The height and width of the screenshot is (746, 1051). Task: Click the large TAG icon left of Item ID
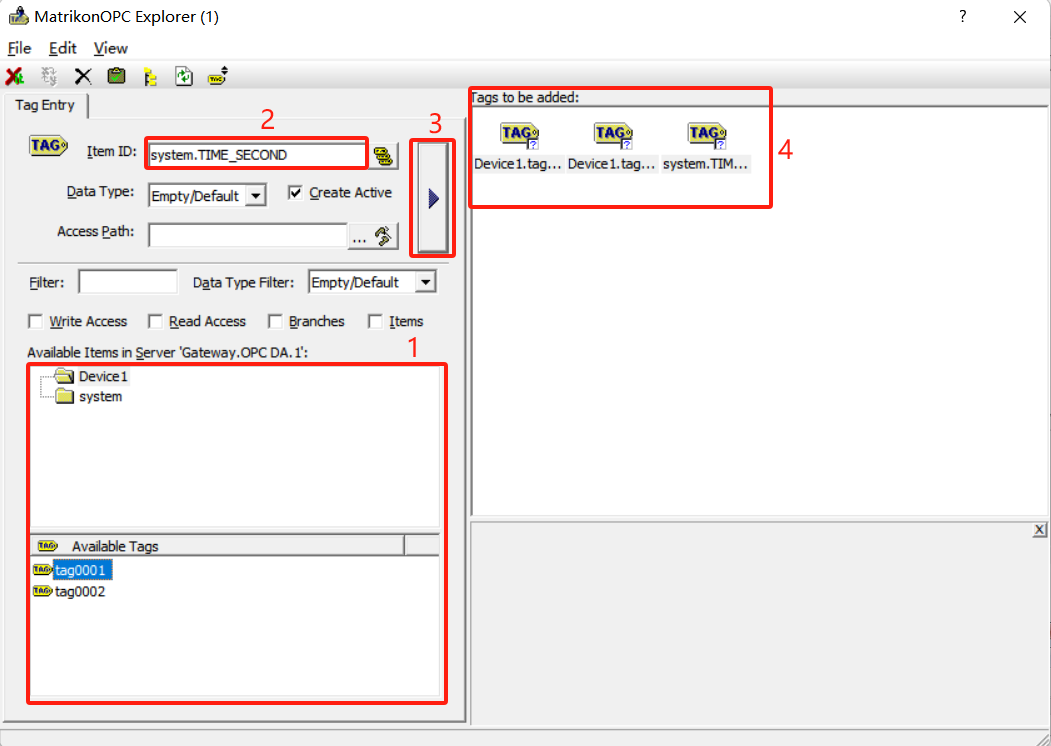(48, 146)
